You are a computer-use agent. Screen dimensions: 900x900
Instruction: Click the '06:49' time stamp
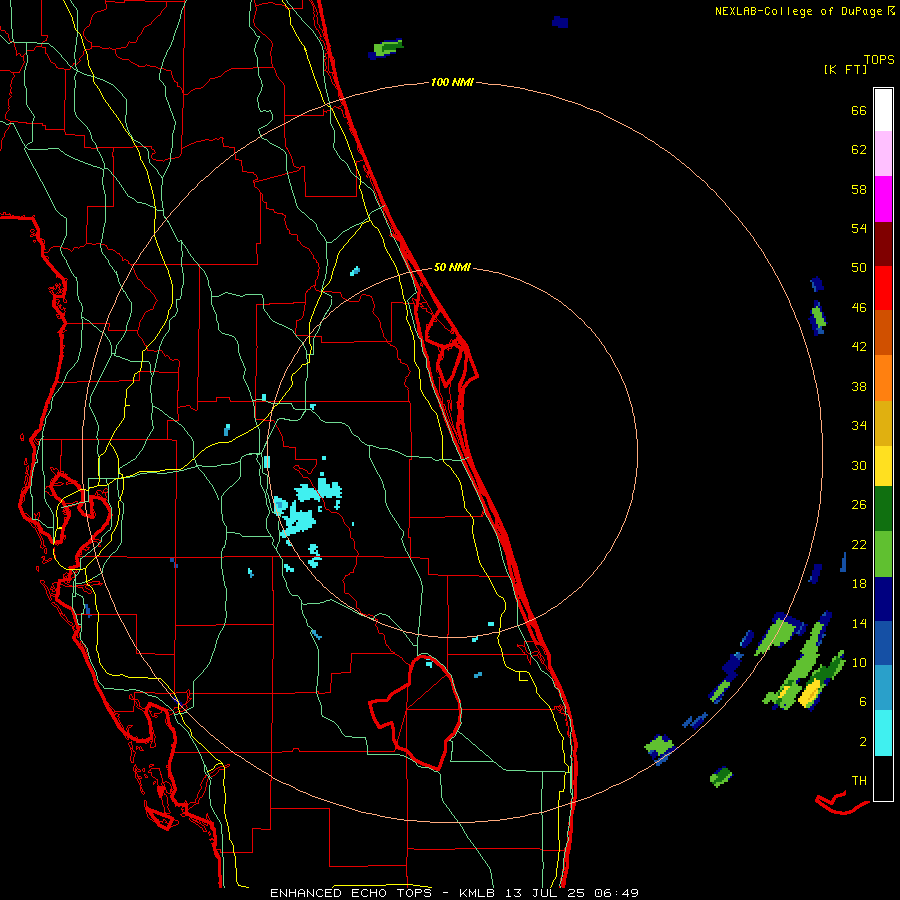[x=616, y=893]
